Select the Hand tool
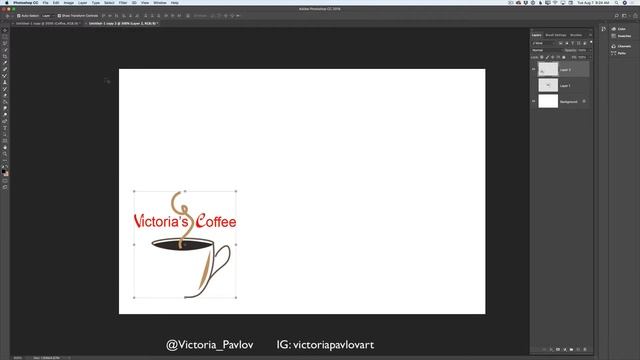 [x=5, y=147]
